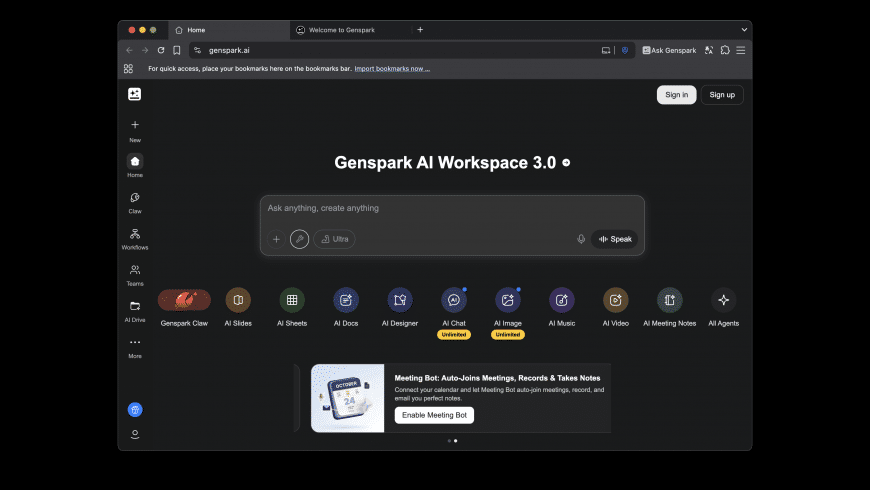
Task: Click the Meeting Bot banner headline
Action: pos(497,378)
